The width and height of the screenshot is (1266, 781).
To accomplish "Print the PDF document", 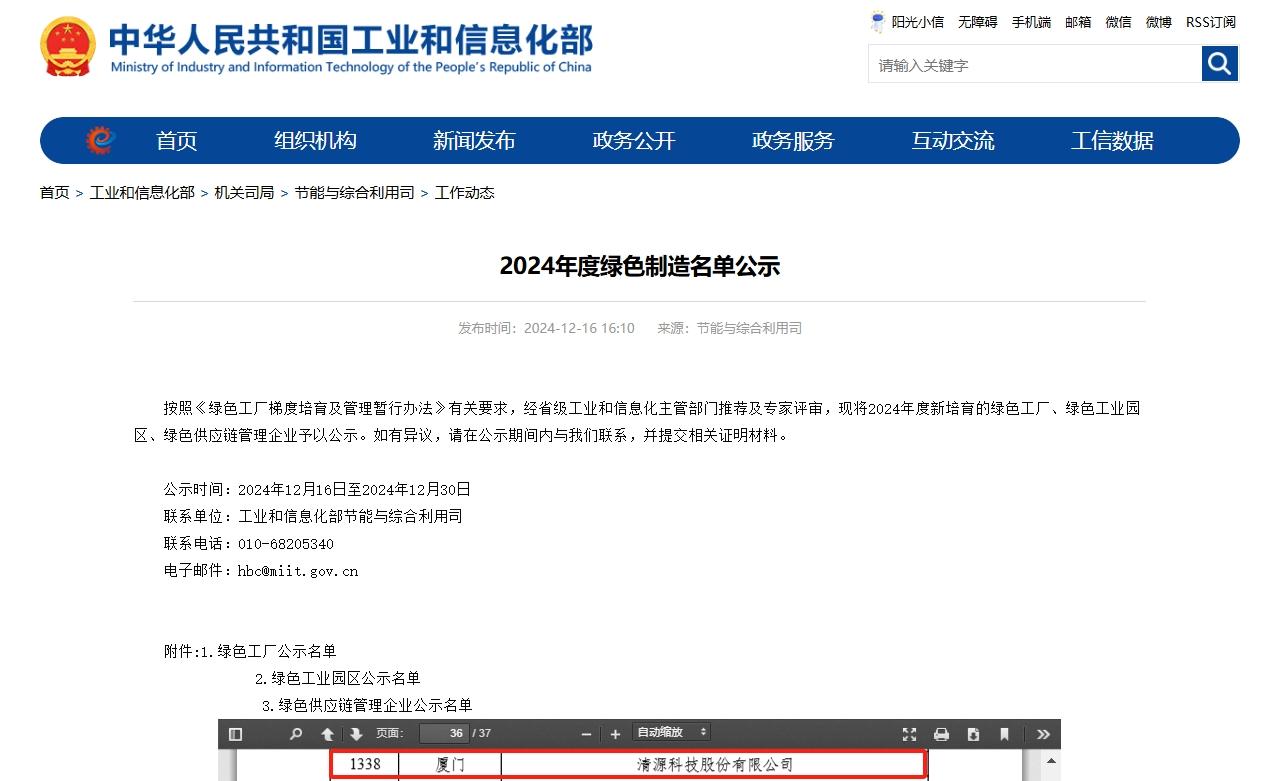I will (941, 734).
